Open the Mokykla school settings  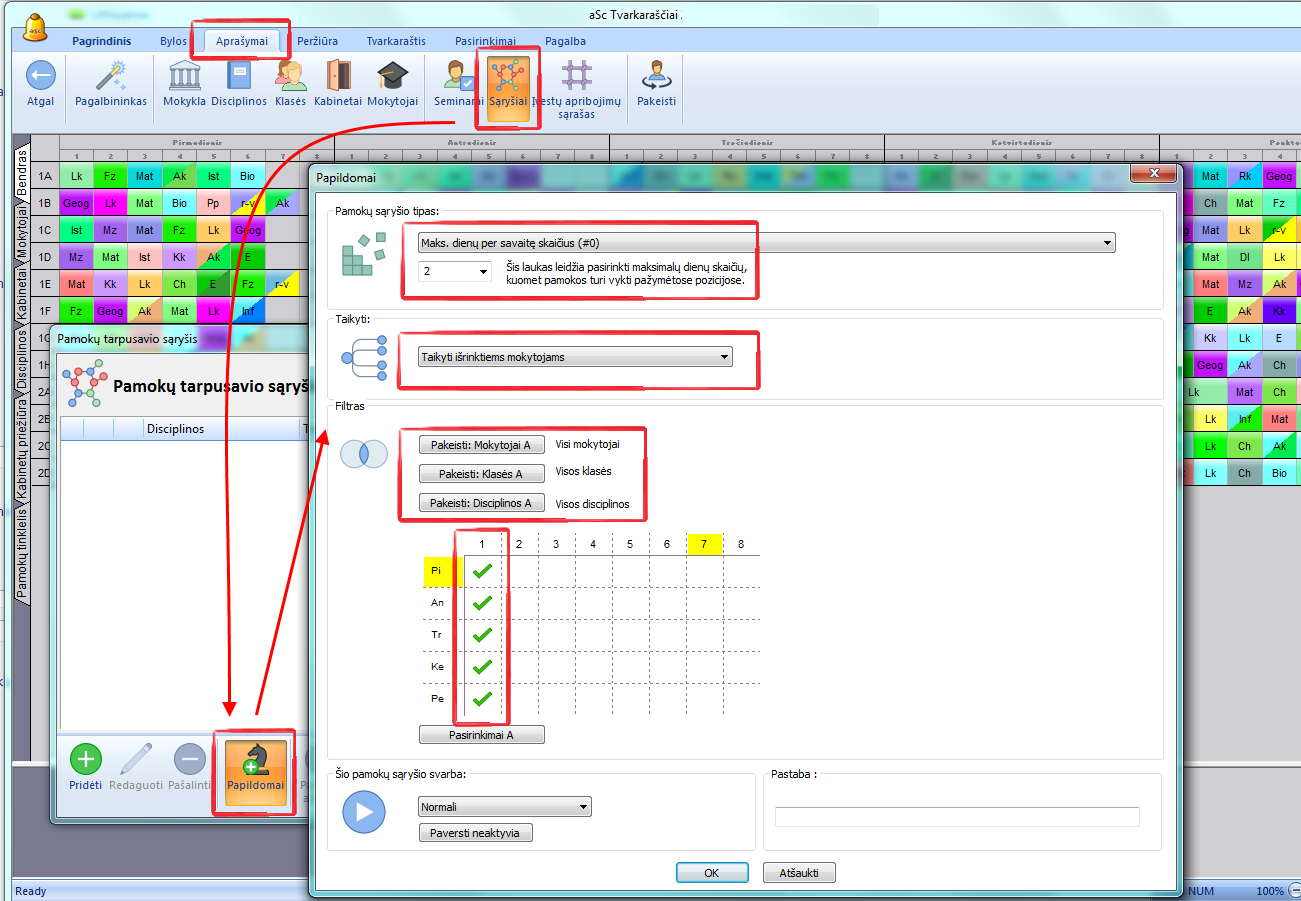(x=184, y=77)
